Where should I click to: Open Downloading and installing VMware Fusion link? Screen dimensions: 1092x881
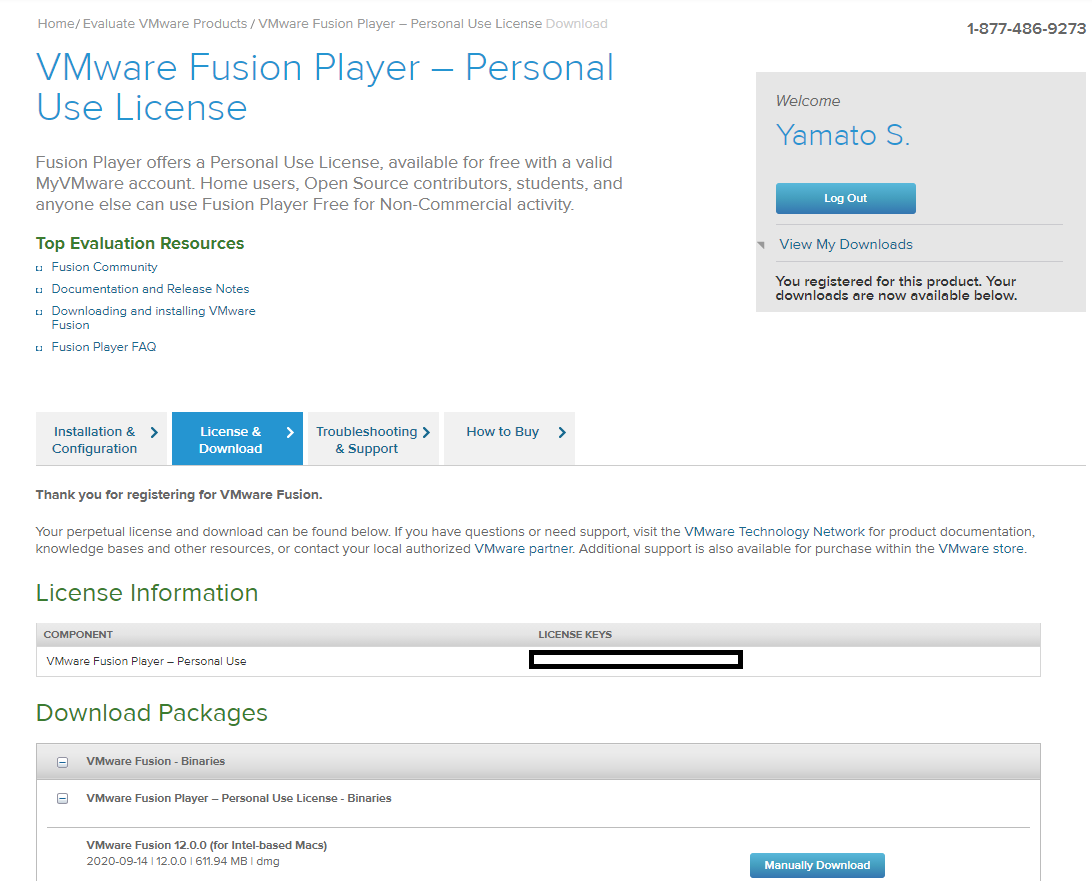coord(153,318)
